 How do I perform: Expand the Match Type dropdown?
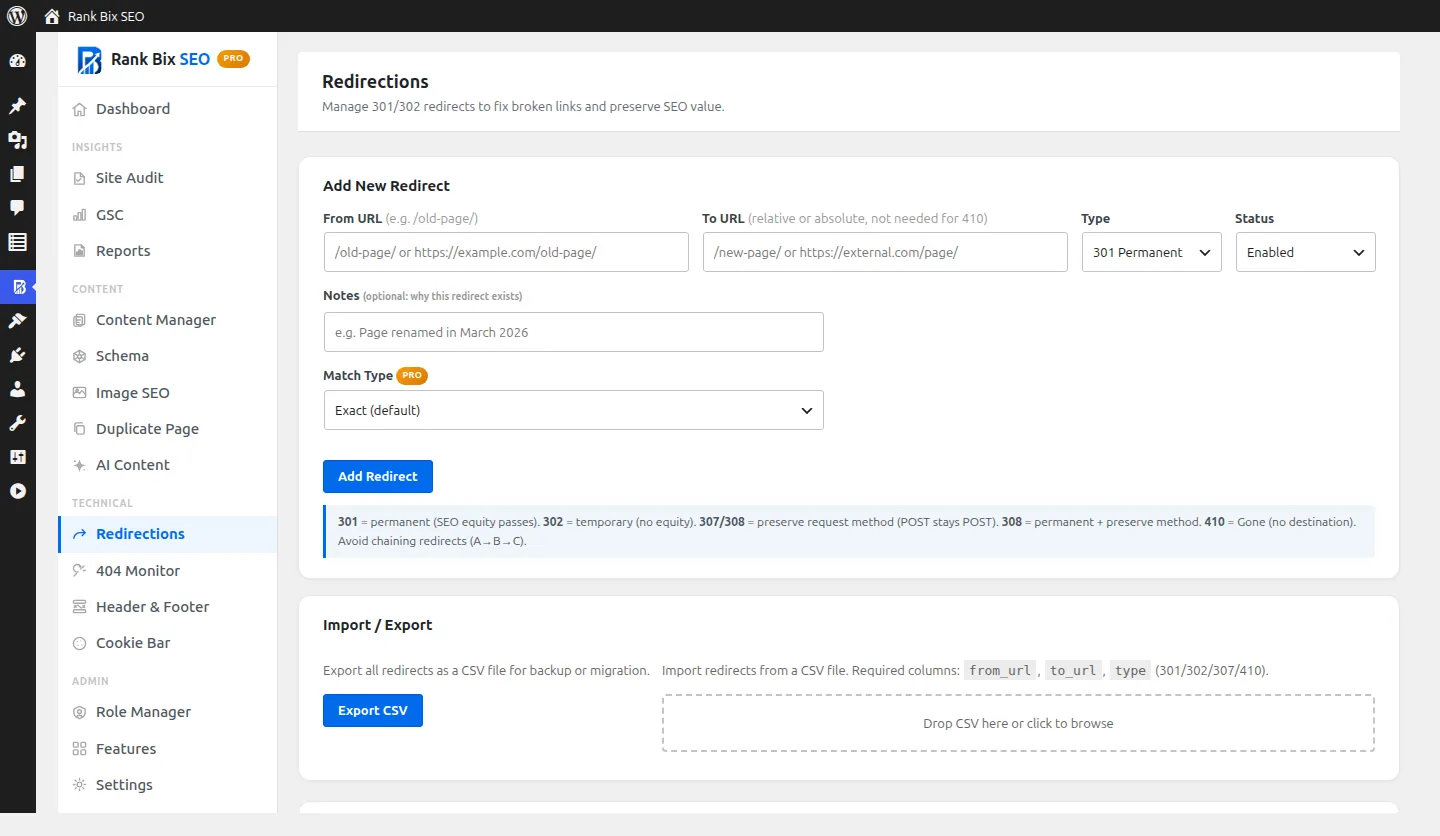tap(574, 410)
